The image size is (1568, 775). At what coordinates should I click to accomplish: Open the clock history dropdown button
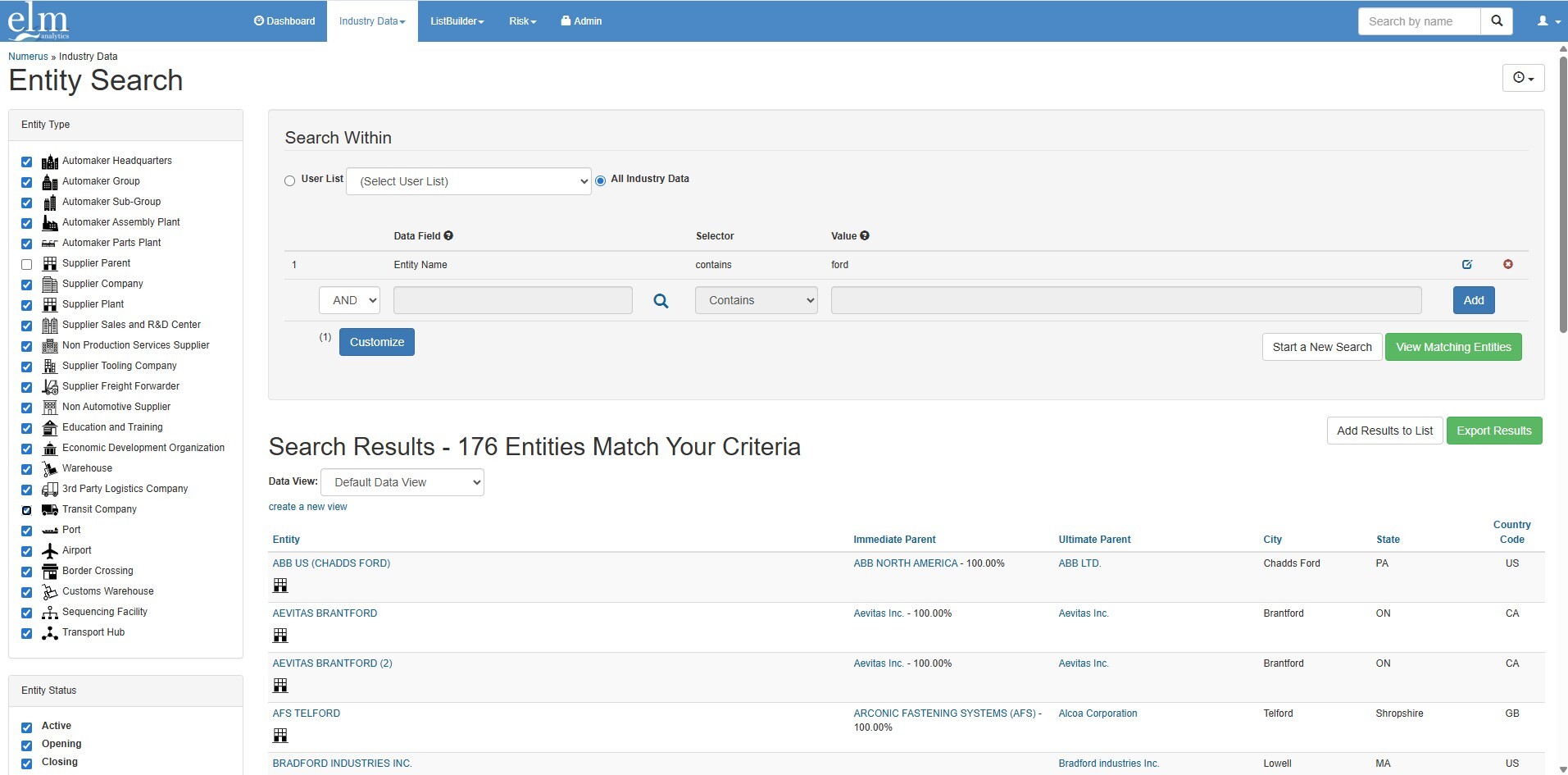(1523, 78)
